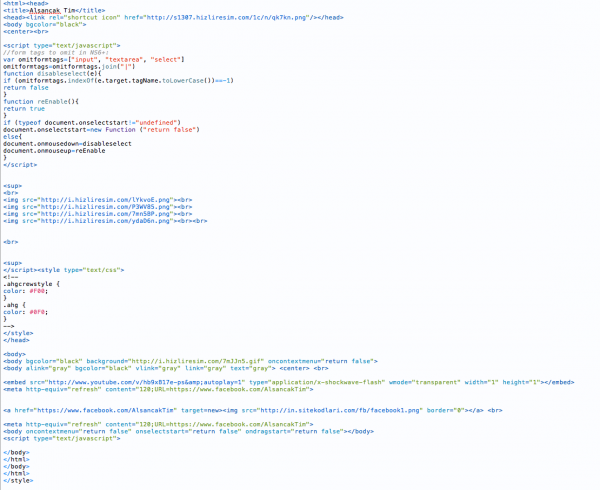Click the .ahgcrewstyle selector line

pos(31,284)
